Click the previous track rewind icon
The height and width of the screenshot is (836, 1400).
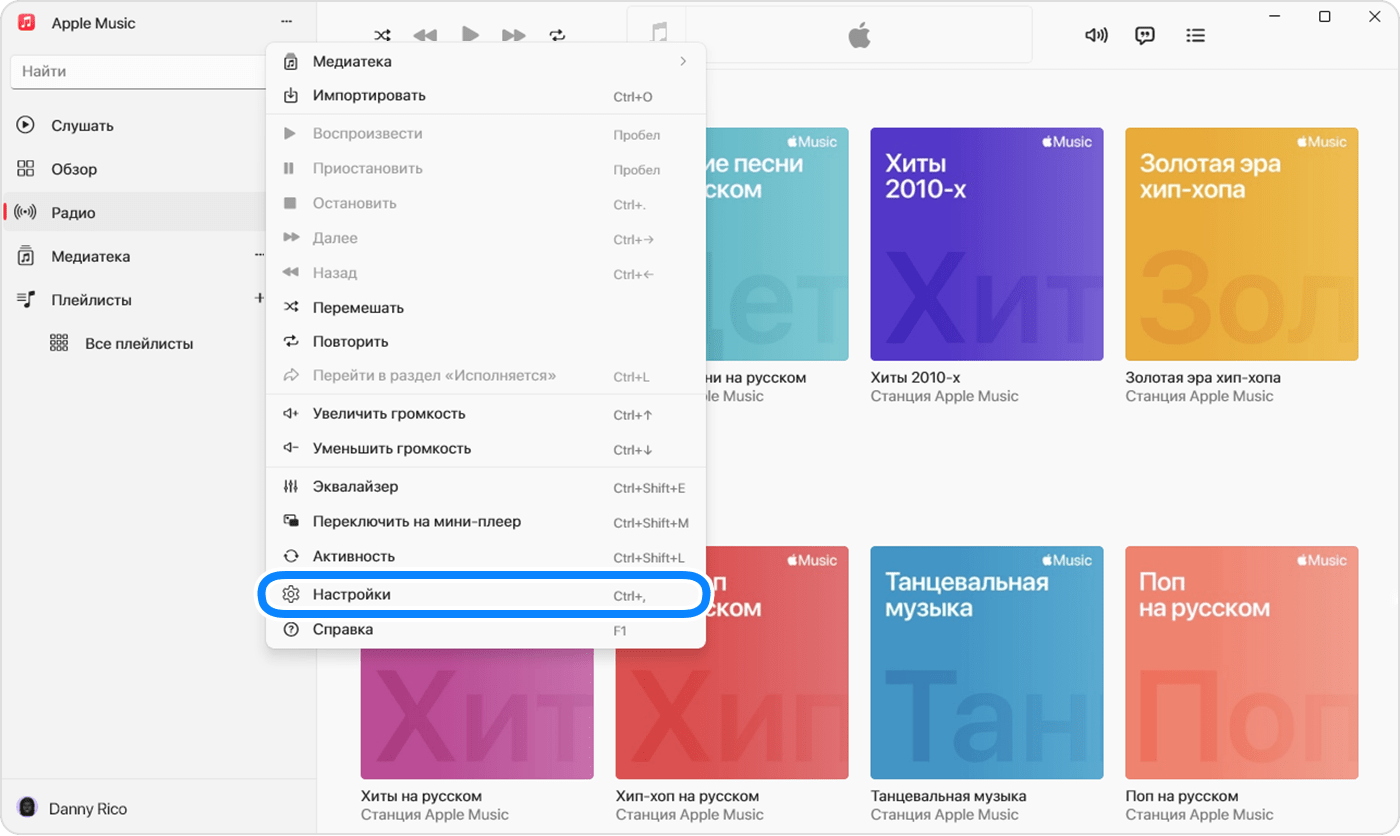pyautogui.click(x=425, y=35)
